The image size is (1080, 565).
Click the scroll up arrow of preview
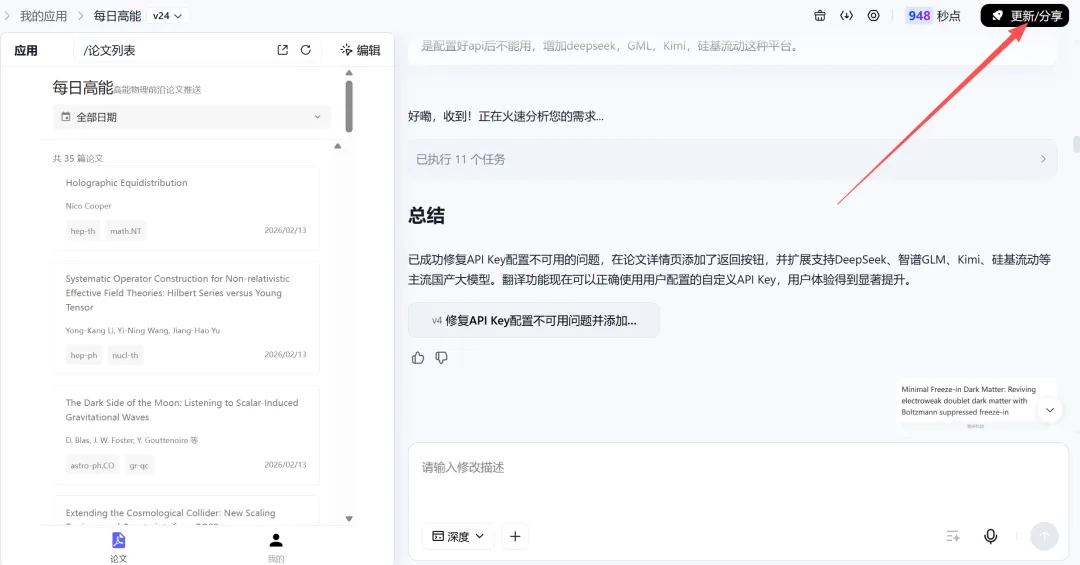pyautogui.click(x=349, y=72)
